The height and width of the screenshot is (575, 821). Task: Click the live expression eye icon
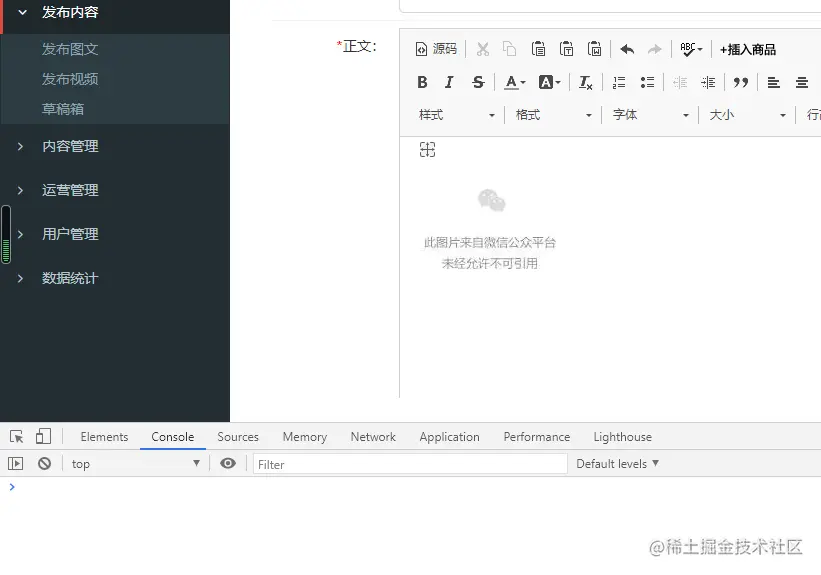click(228, 463)
